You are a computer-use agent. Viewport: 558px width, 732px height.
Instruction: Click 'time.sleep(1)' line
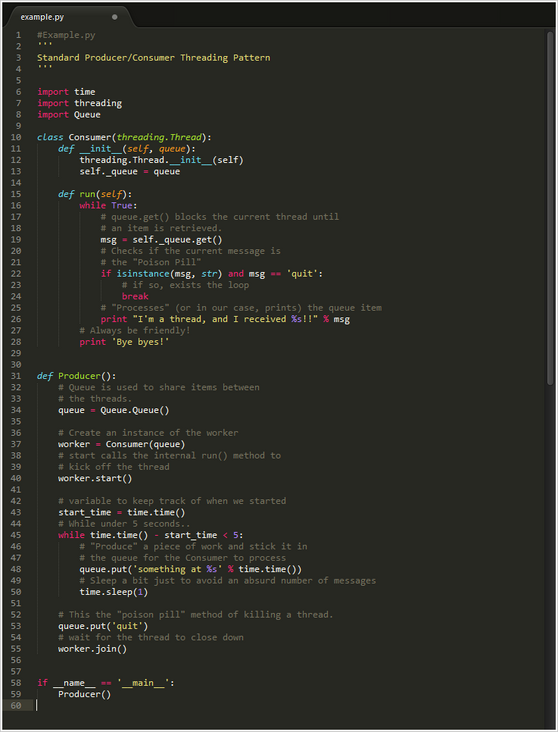(114, 592)
